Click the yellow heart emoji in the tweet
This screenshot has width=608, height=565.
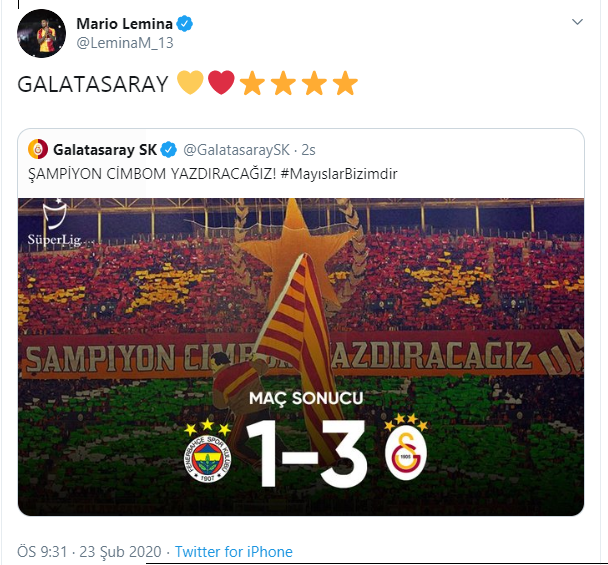click(190, 83)
